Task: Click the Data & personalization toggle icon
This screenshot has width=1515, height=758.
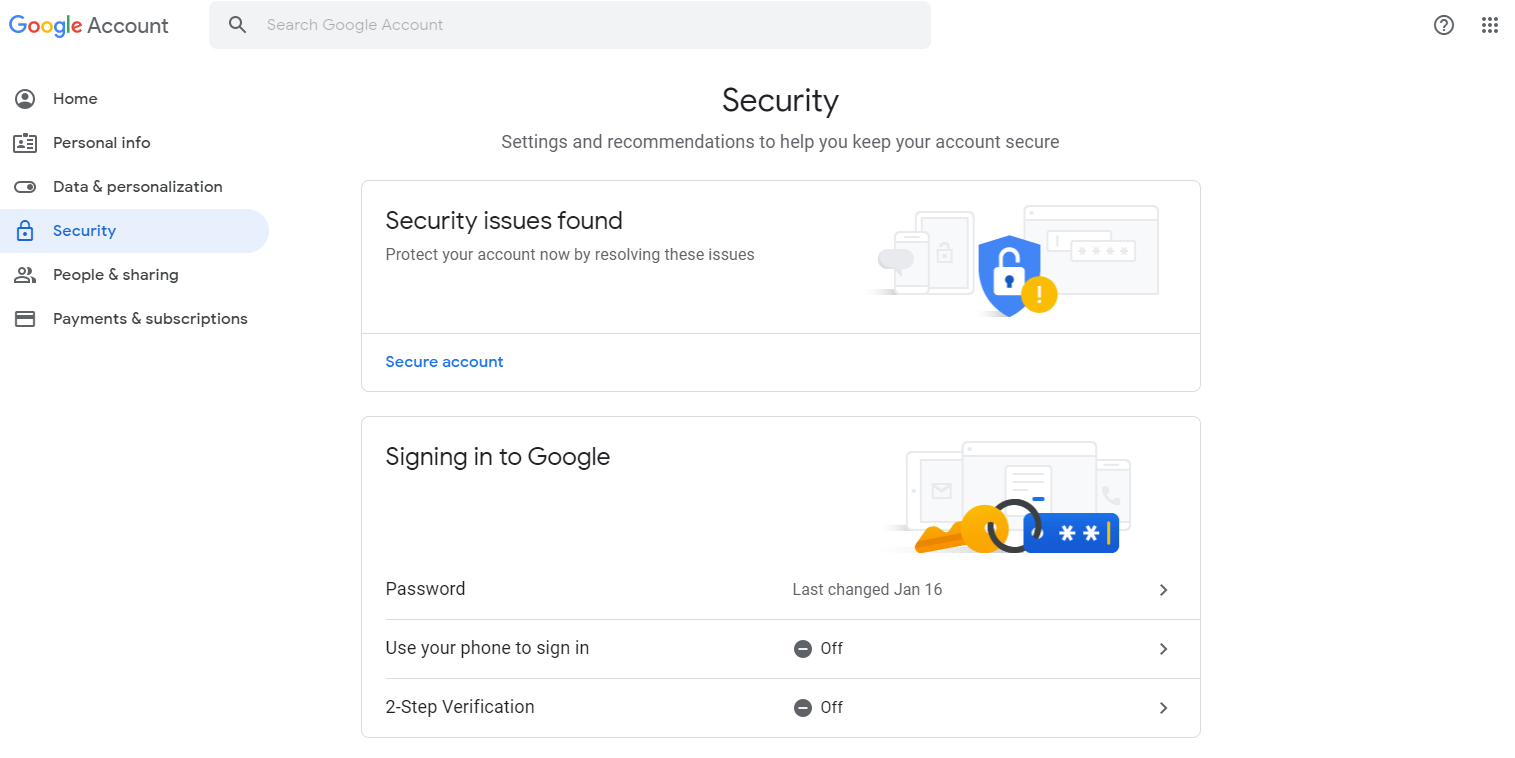Action: [25, 187]
